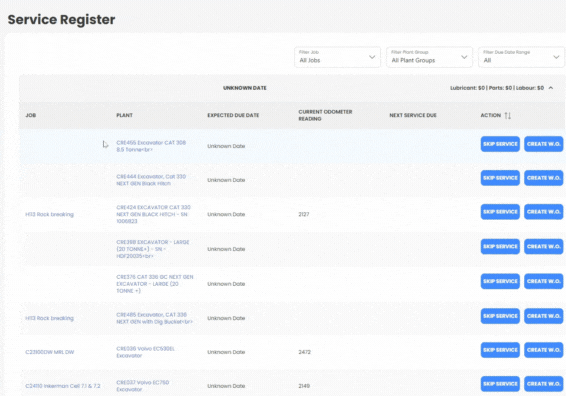Viewport: 566px width, 396px height.
Task: Click Unknown Date in the CRE444 row
Action: (226, 180)
